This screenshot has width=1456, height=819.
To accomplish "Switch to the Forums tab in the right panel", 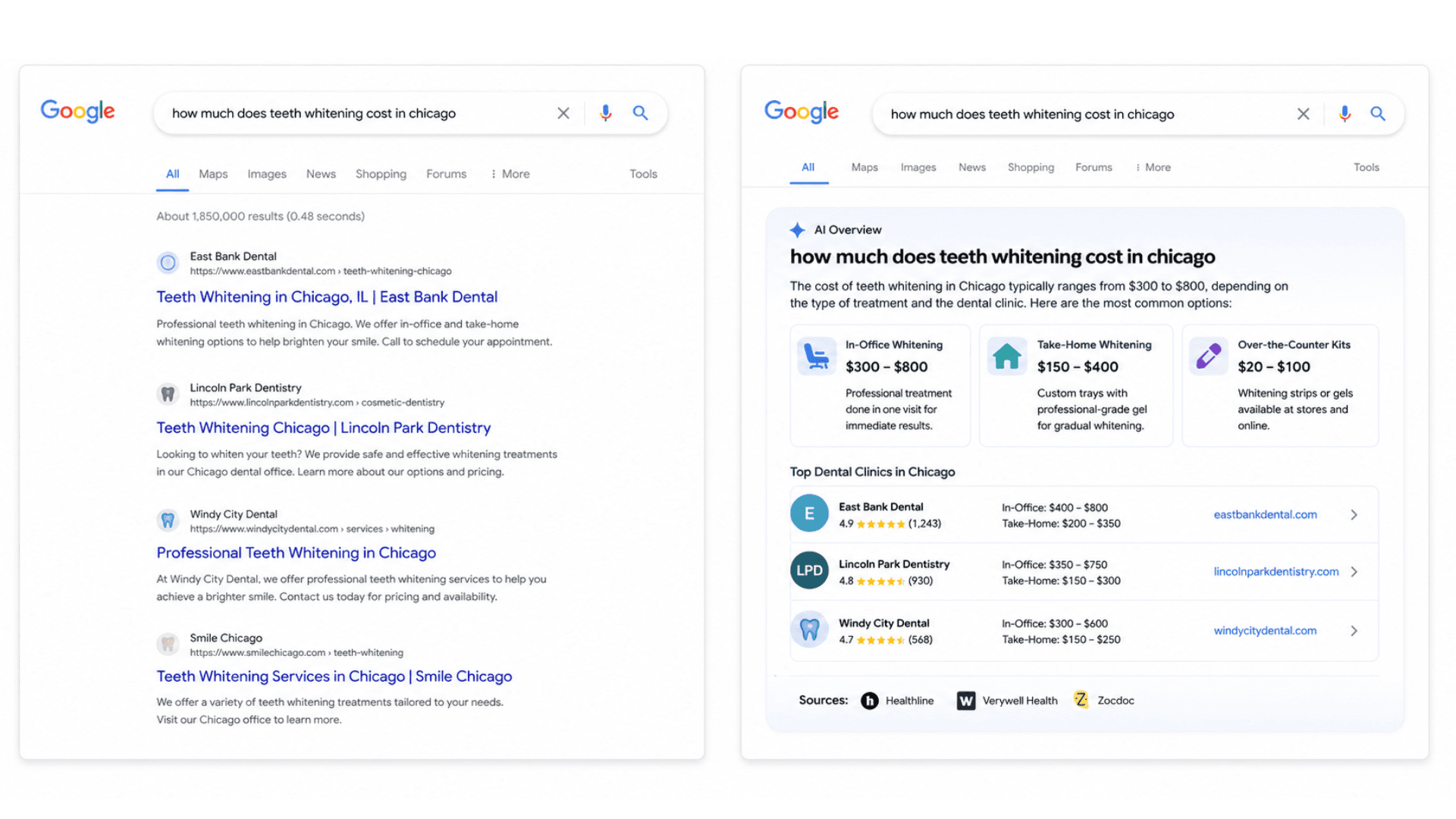I will 1094,168.
